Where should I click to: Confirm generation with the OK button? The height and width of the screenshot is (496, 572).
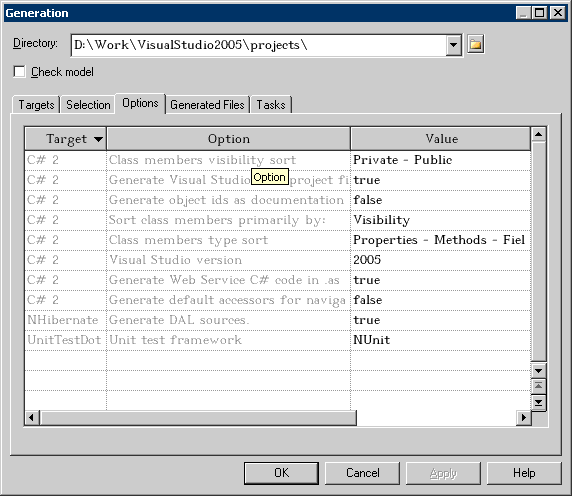281,473
